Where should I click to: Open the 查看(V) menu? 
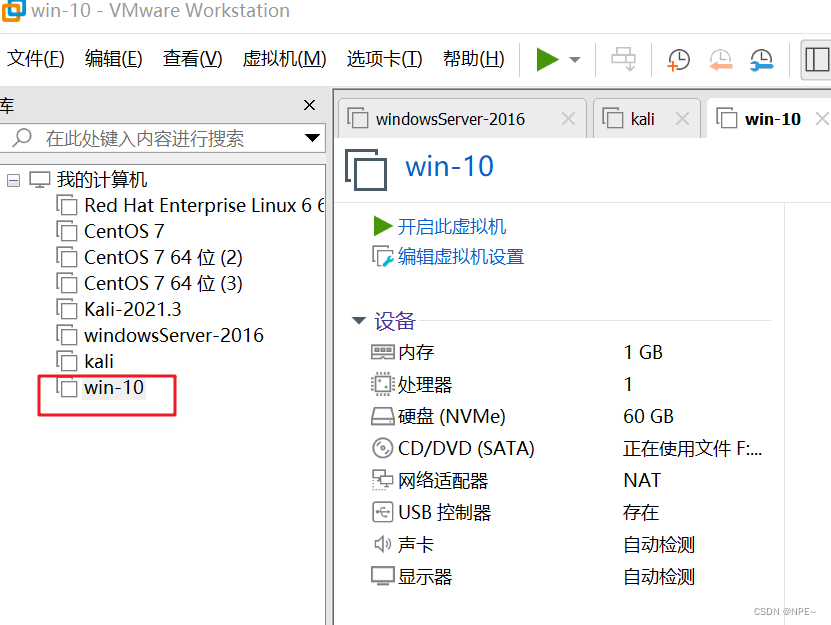click(x=192, y=58)
